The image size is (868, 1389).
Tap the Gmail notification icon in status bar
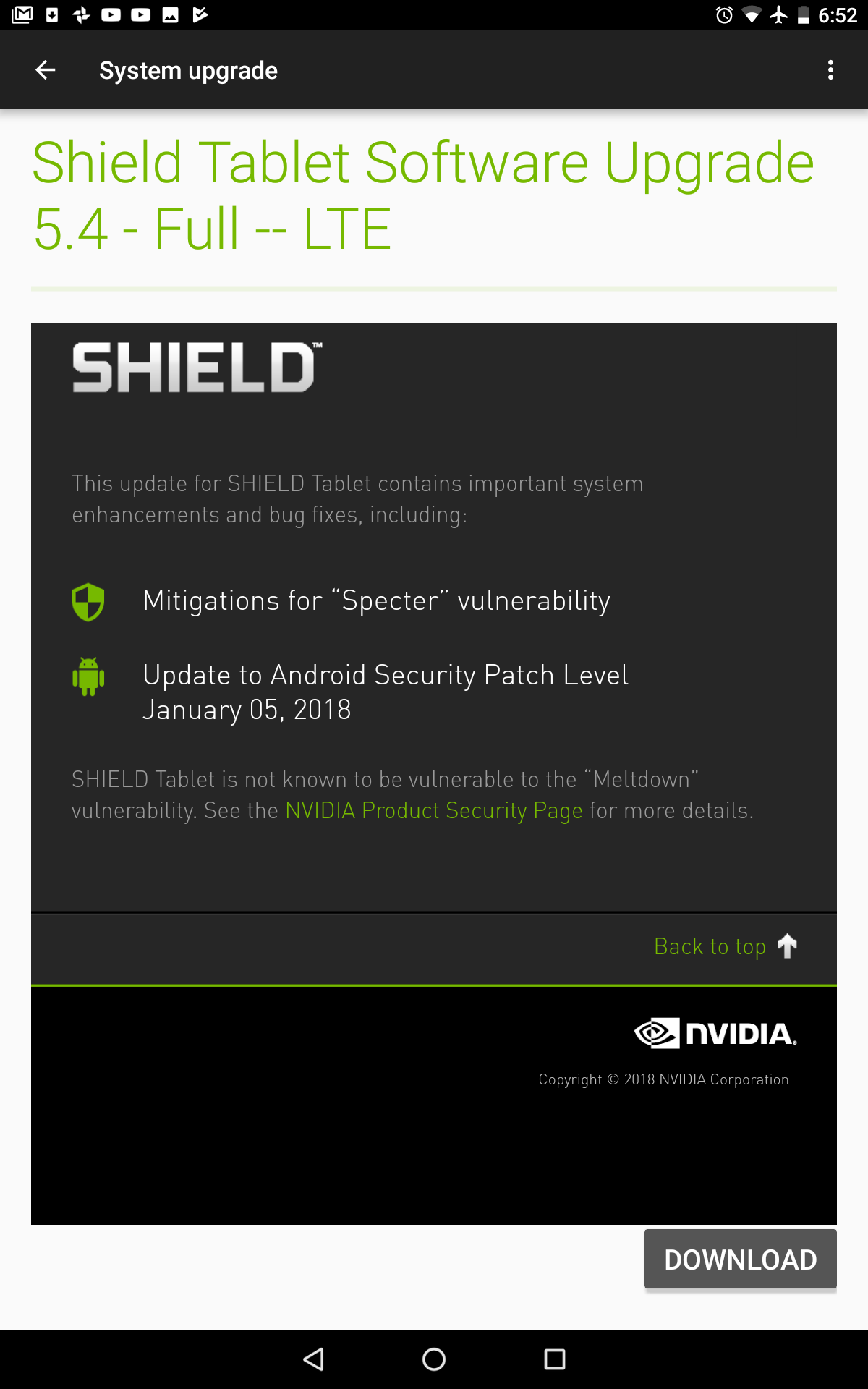[22, 14]
